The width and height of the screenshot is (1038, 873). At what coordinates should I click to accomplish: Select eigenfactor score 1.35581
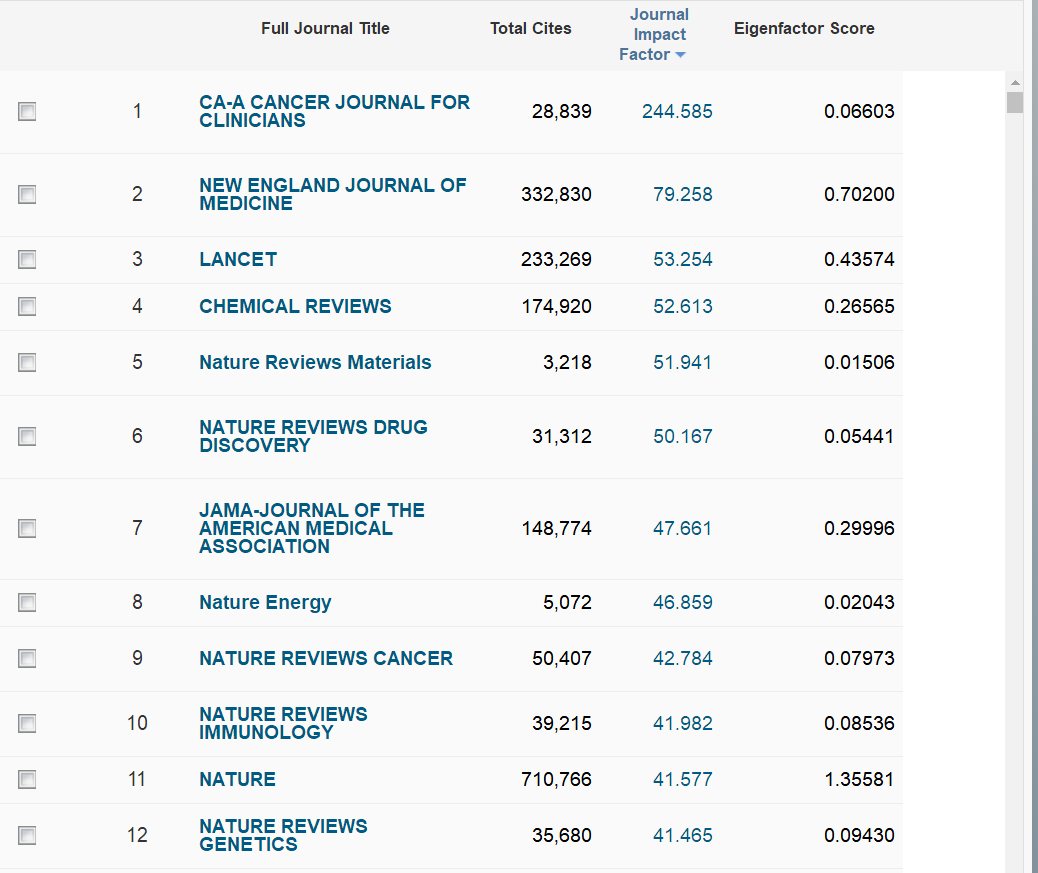point(859,780)
